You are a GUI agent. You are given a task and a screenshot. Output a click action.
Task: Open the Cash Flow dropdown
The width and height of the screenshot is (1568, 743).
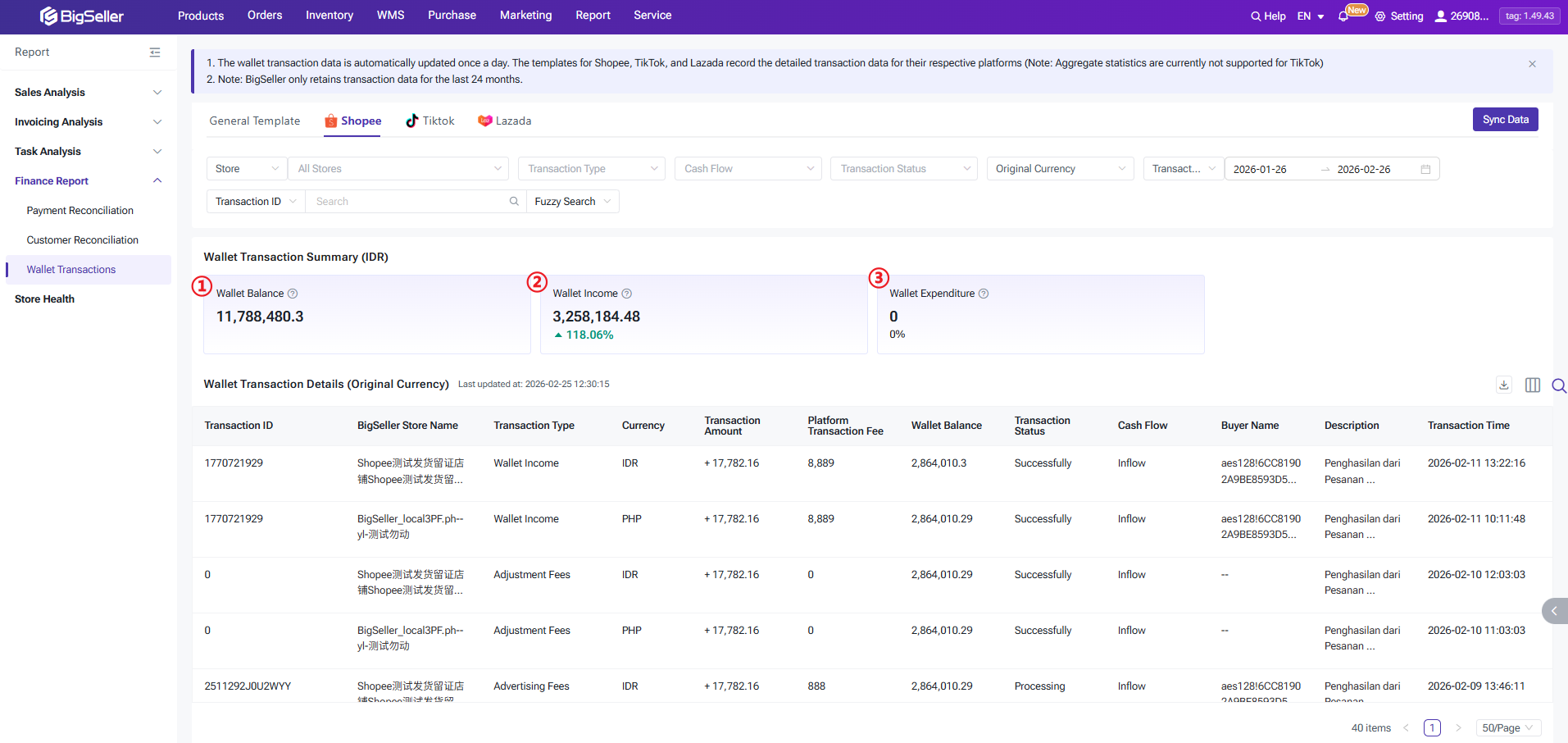(x=748, y=169)
